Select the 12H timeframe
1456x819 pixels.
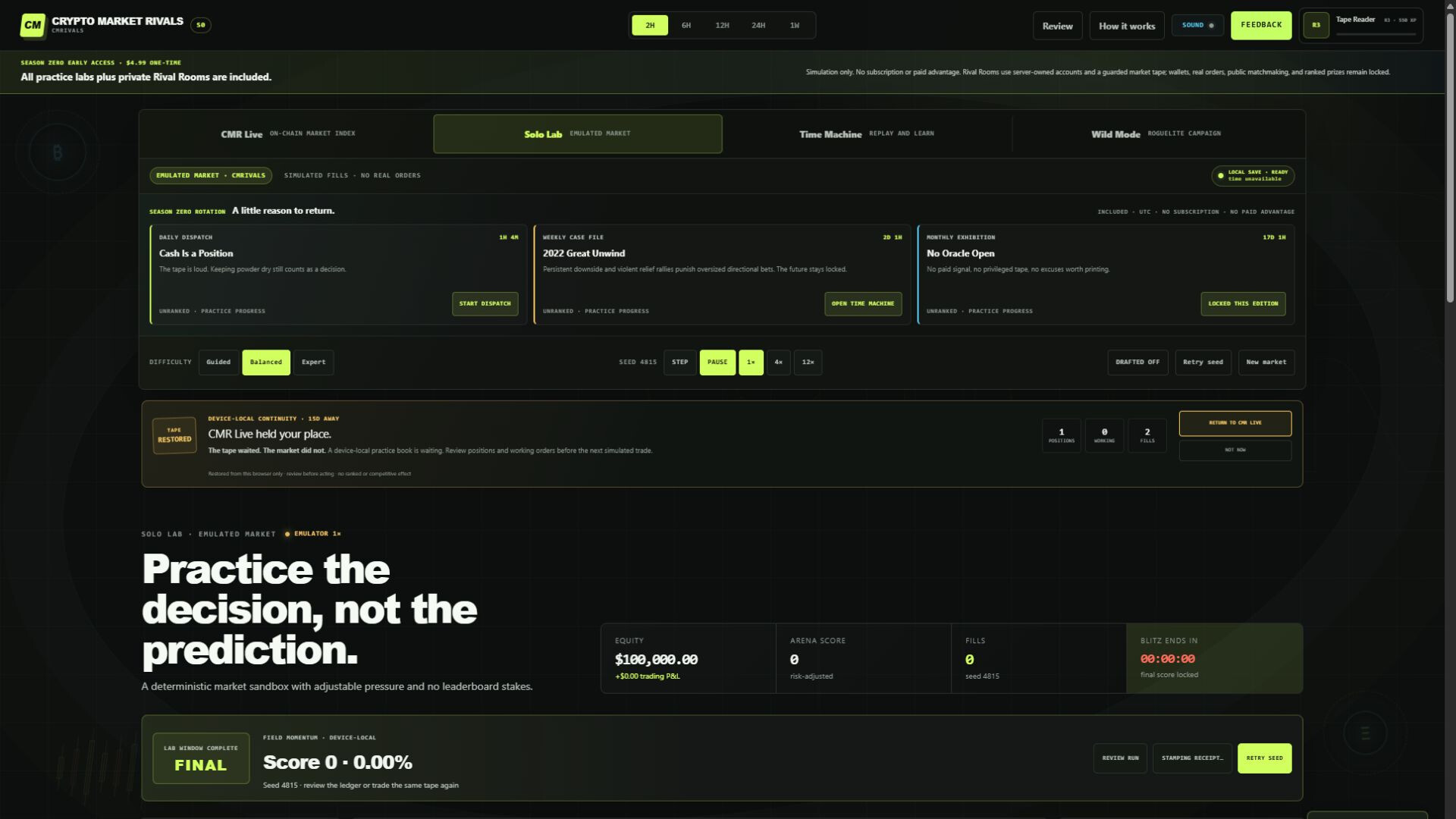coord(722,25)
